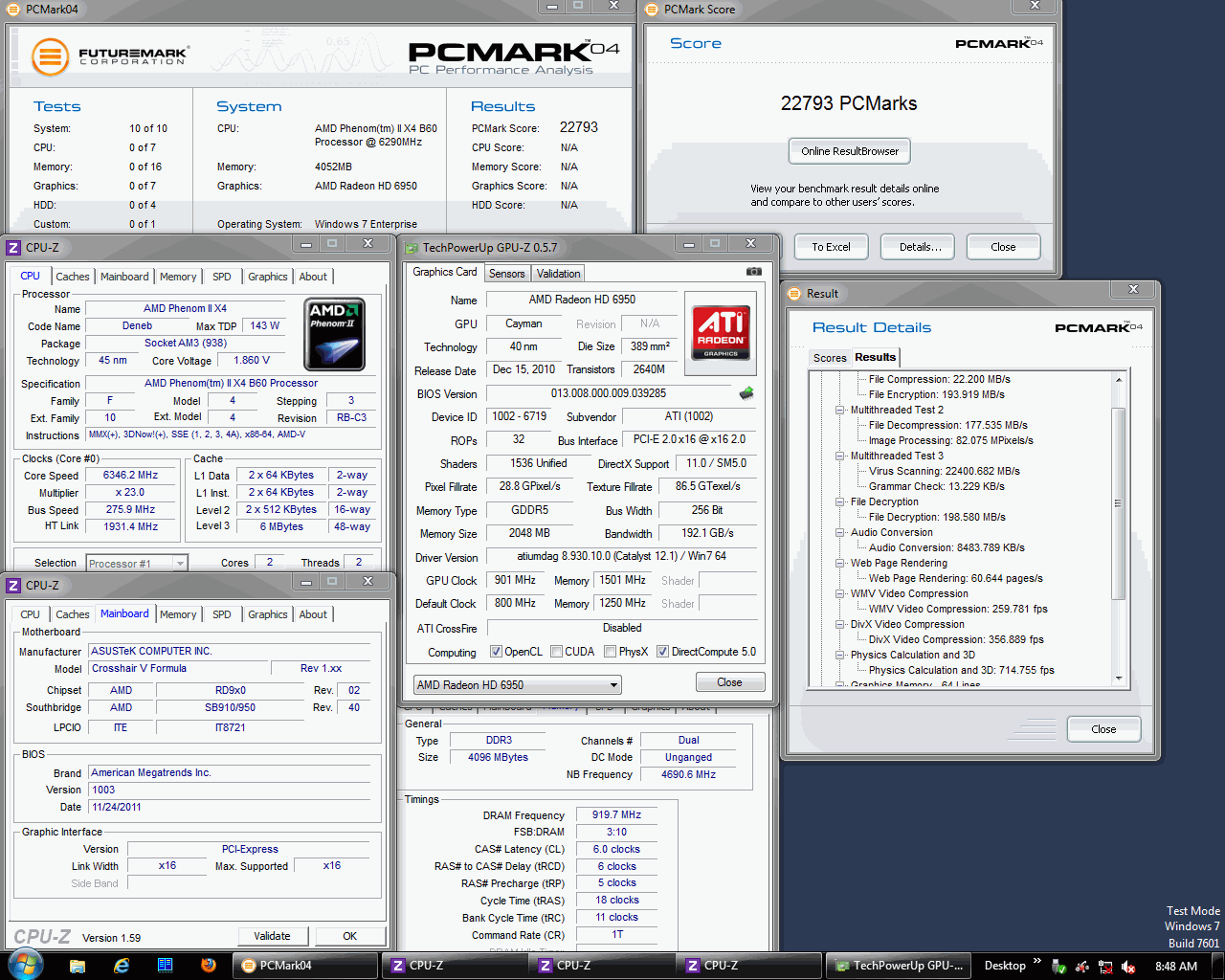Collapse the Audio Conversion tree node
Viewport: 1225px width, 980px height.
click(x=840, y=532)
